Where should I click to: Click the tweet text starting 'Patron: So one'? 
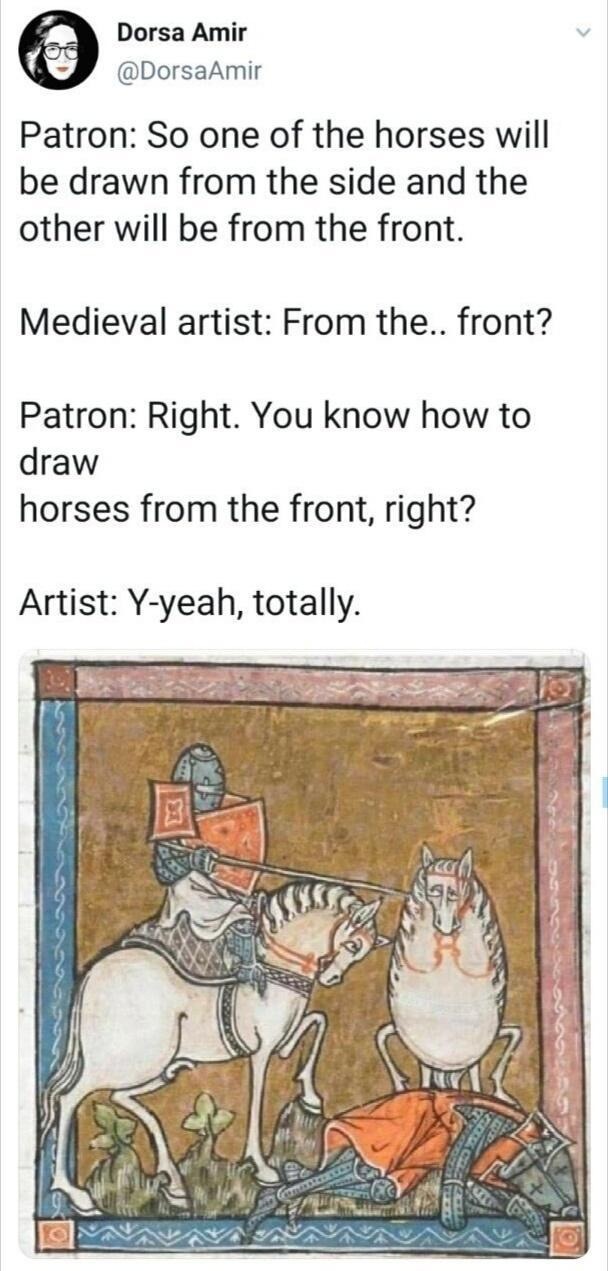(x=285, y=184)
